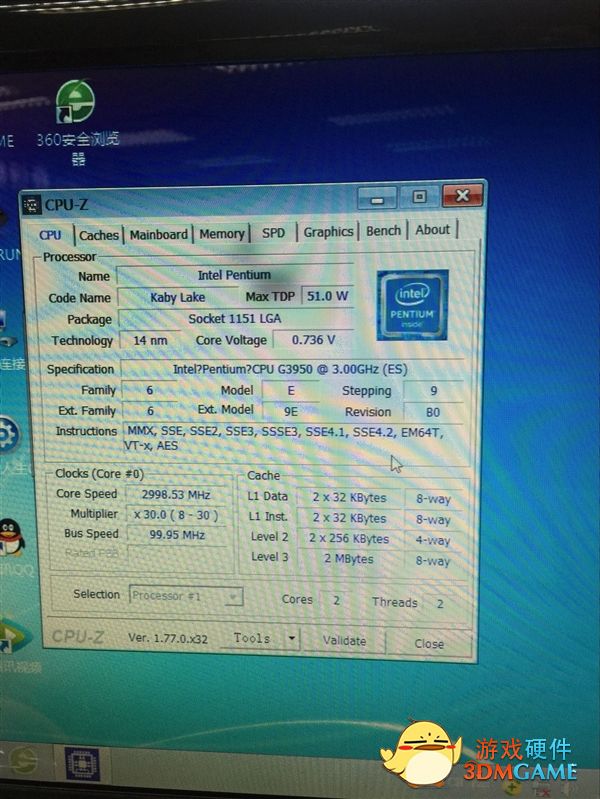Switch to the Bench tab

click(x=383, y=231)
